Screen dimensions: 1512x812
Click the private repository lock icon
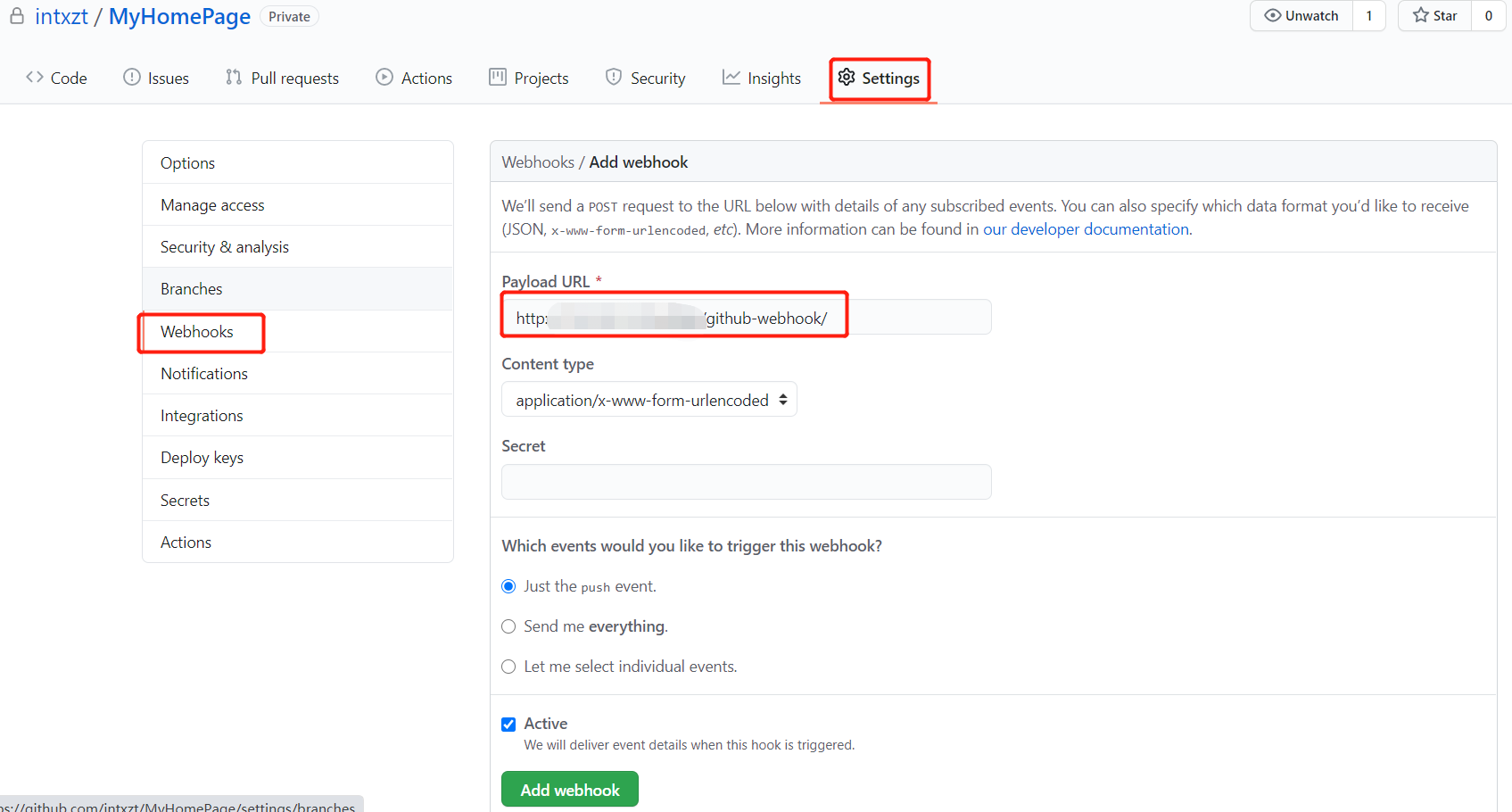(x=17, y=16)
